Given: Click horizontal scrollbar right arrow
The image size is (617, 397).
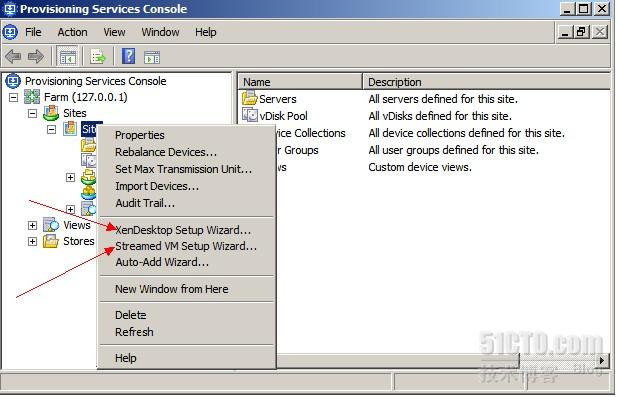Looking at the screenshot, I should point(602,360).
